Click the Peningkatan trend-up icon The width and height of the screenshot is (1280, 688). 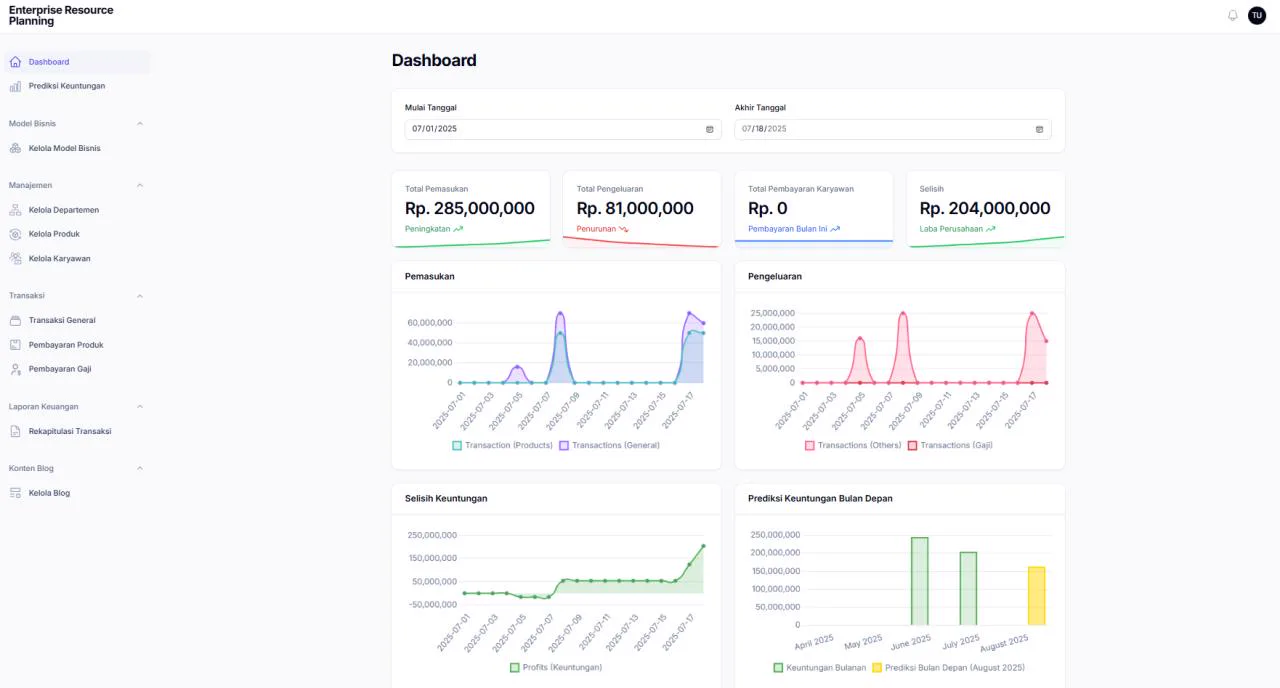point(458,229)
